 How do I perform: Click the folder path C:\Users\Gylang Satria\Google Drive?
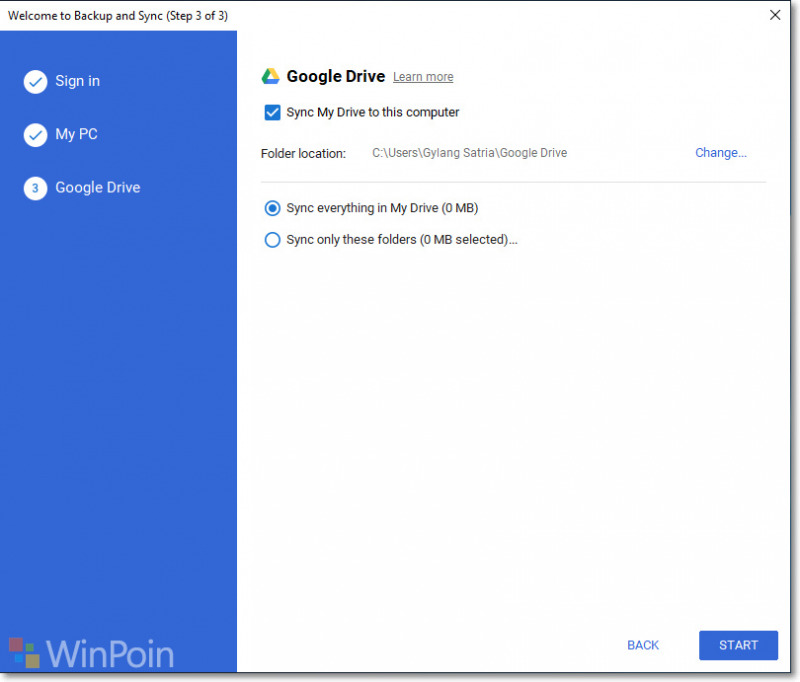pos(469,153)
